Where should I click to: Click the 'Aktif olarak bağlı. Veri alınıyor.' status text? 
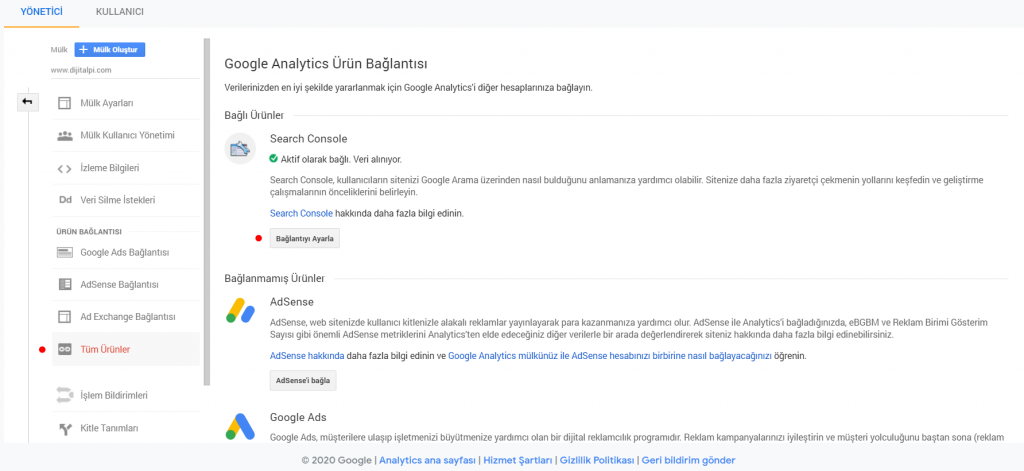coord(341,159)
